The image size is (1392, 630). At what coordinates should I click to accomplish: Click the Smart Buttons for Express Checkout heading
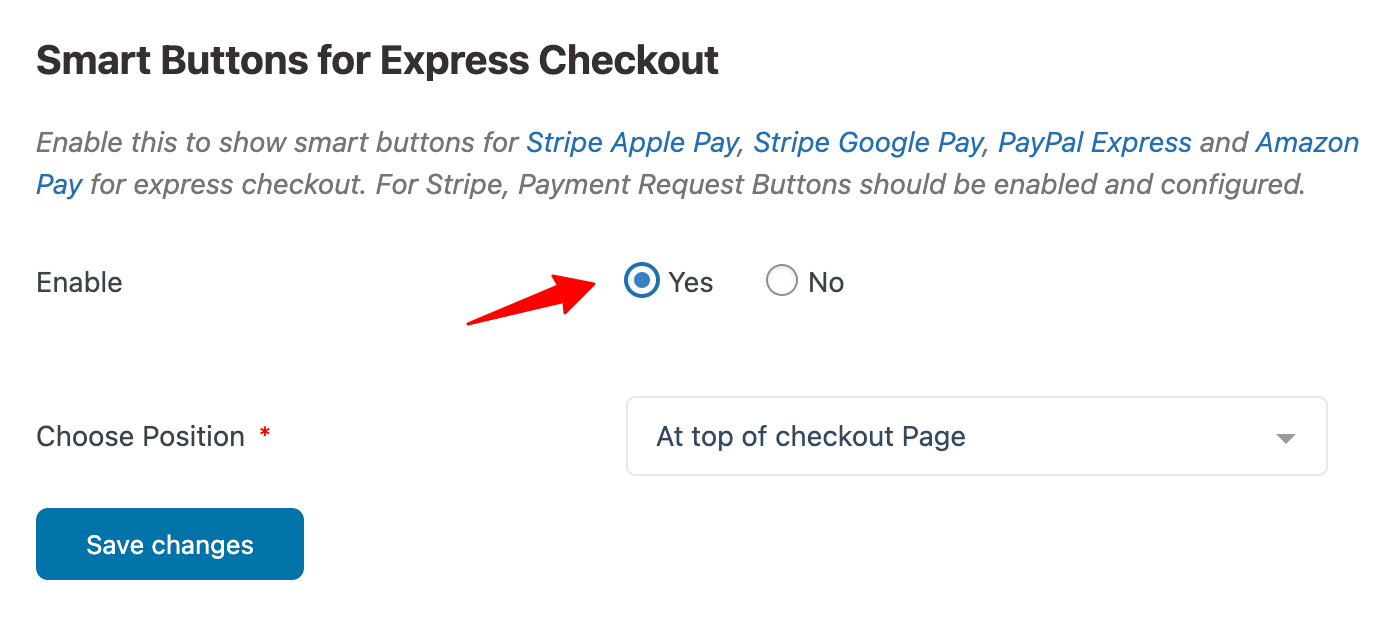[x=377, y=60]
